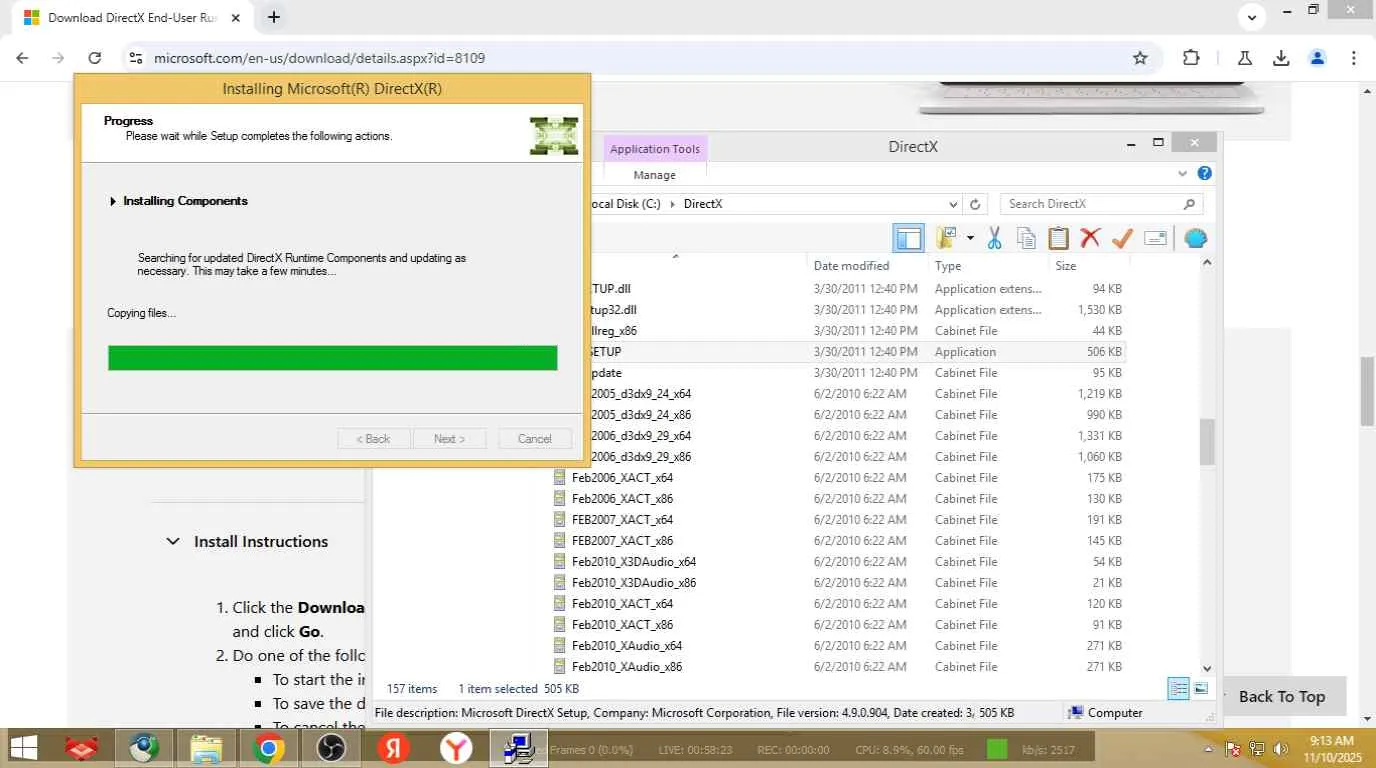Open the Chrome Downloads icon
Screen dimensions: 1376x768
point(1281,58)
